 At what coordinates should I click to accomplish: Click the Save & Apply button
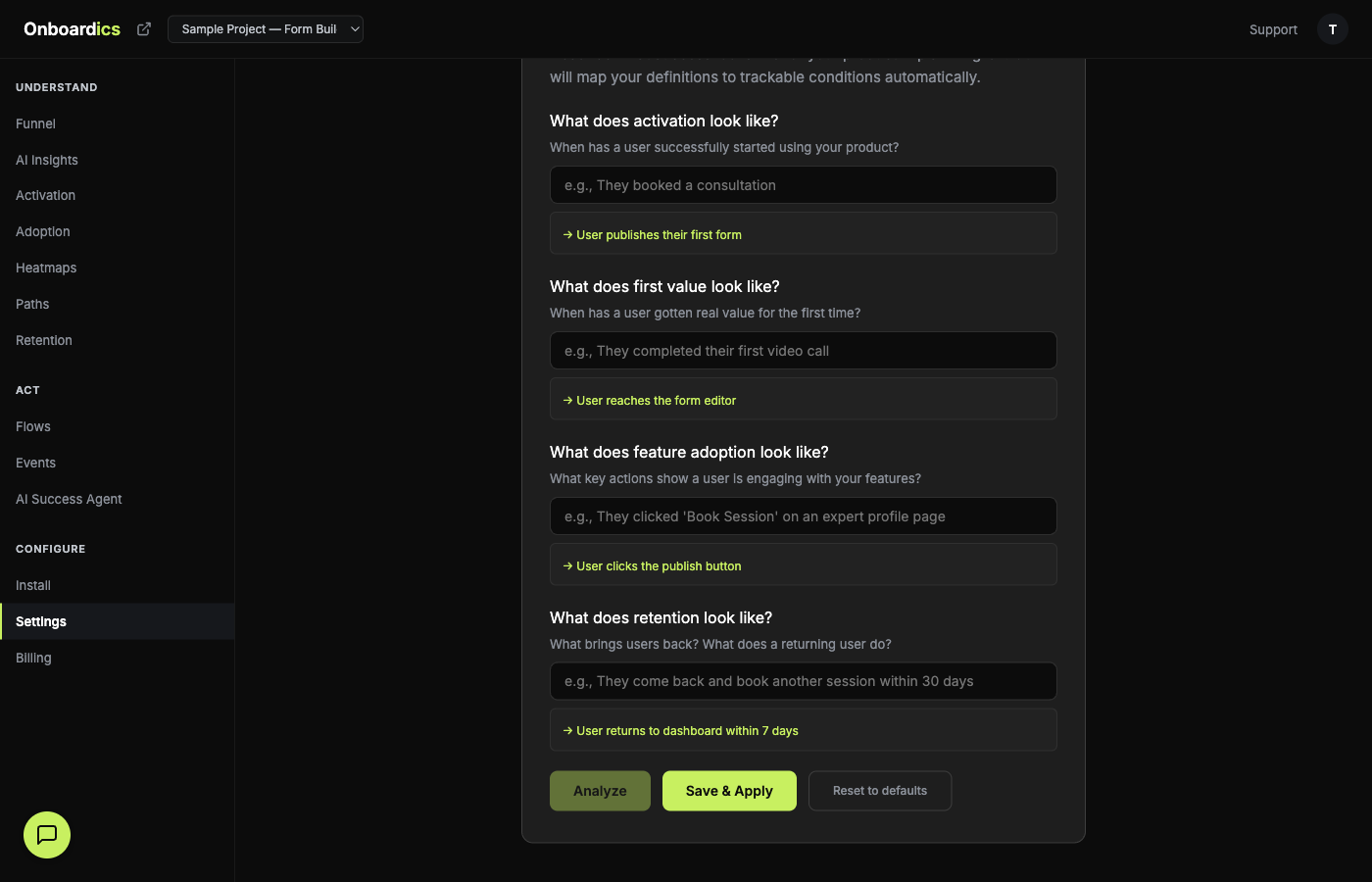point(729,790)
